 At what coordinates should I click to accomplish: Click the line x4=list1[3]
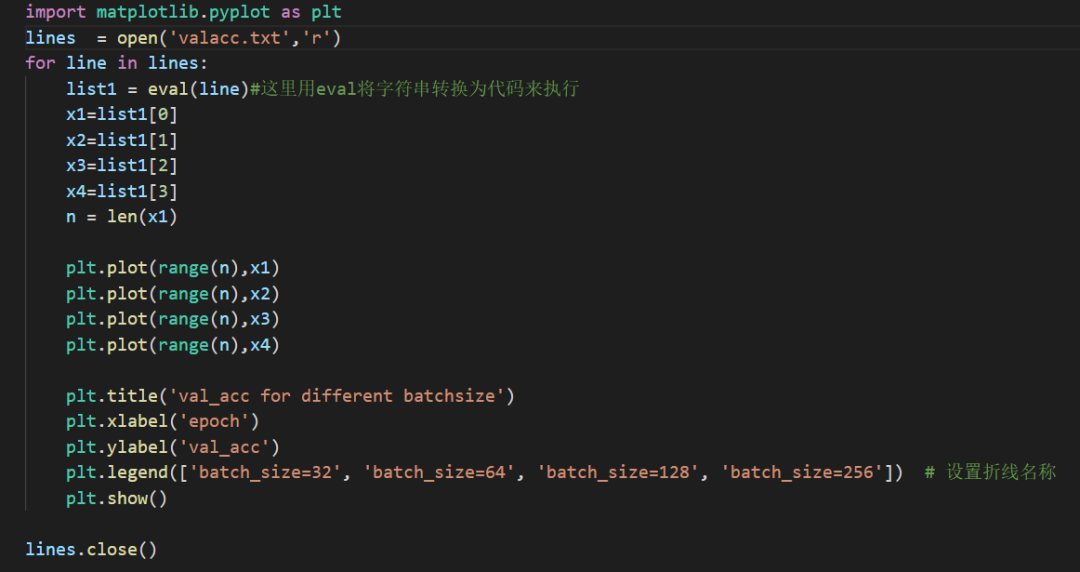tap(122, 191)
